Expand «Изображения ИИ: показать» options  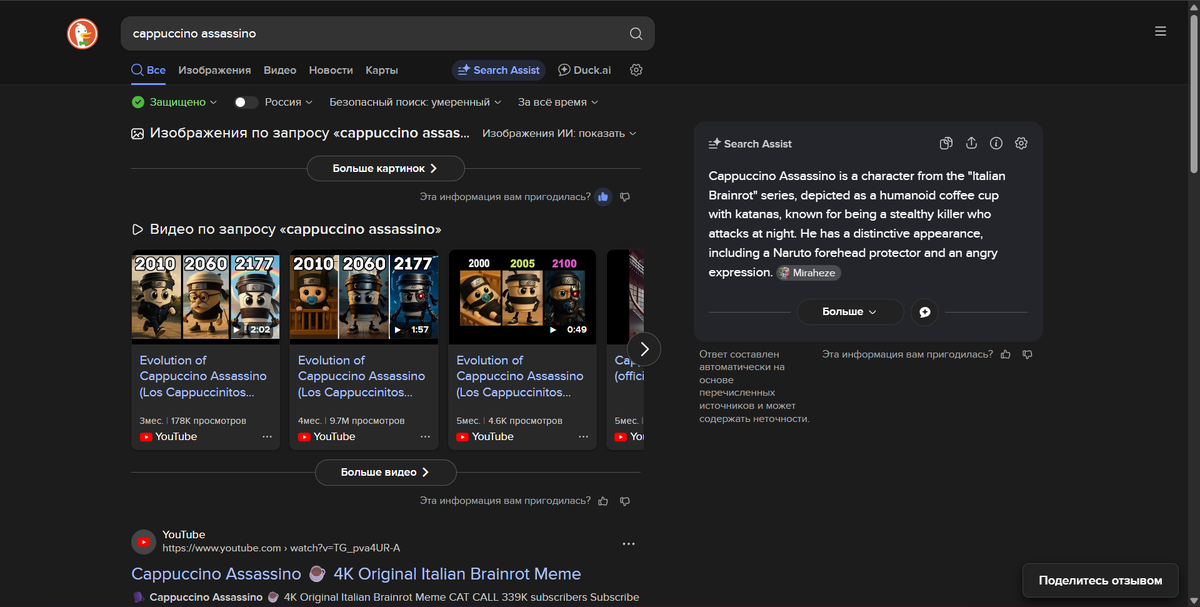coord(558,132)
